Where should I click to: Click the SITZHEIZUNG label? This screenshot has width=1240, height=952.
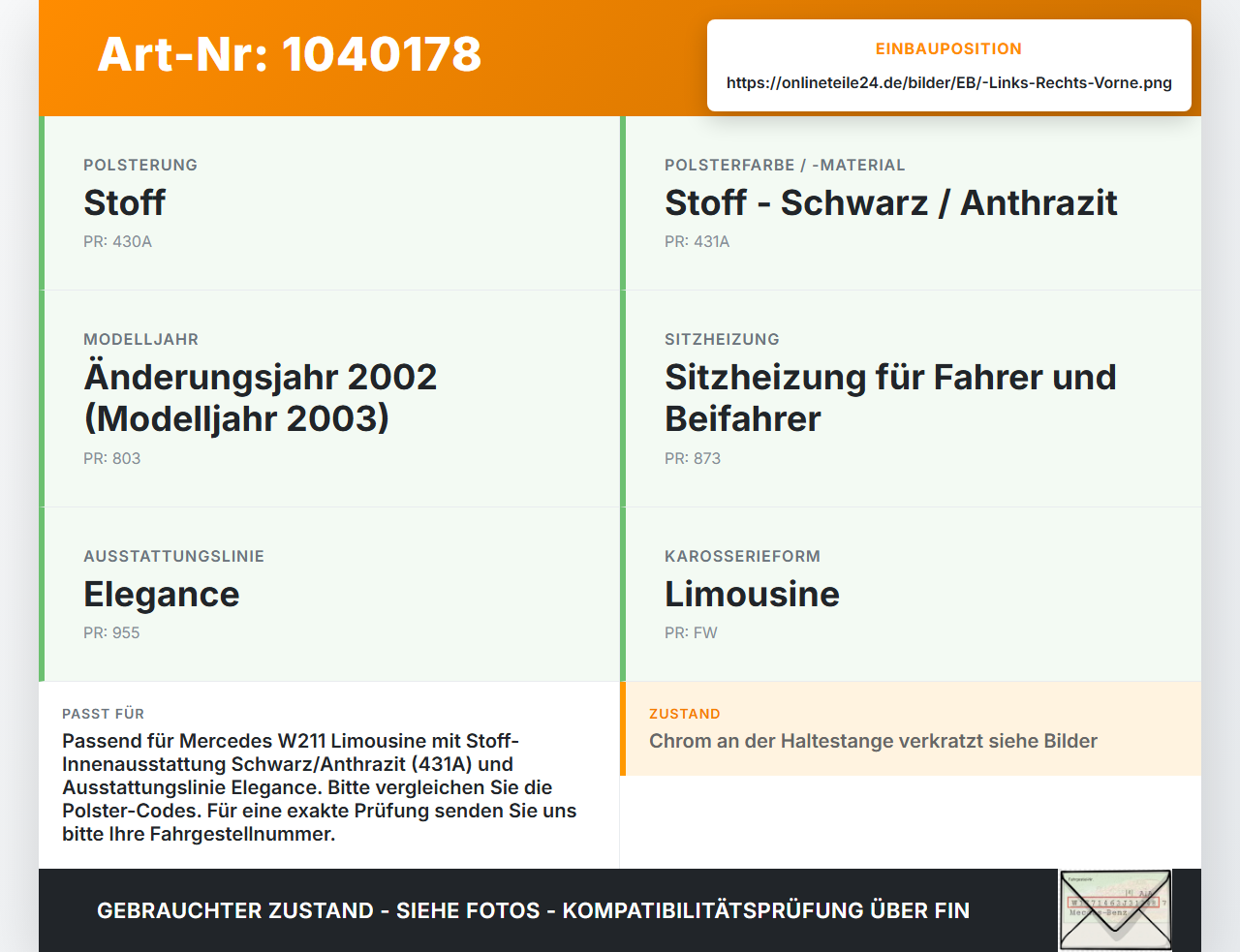point(722,339)
